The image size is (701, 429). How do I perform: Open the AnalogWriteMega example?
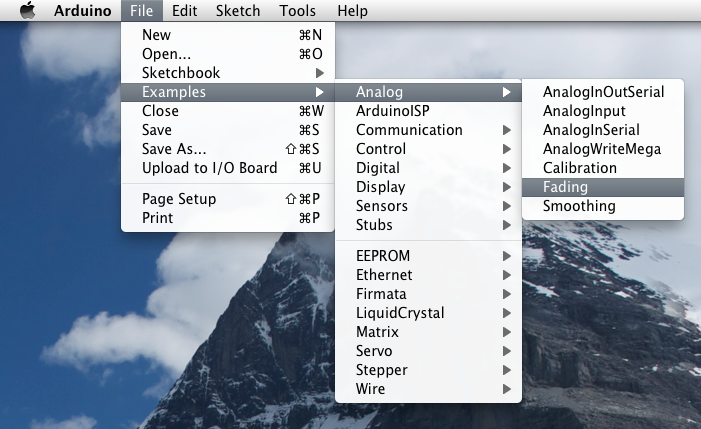click(x=603, y=149)
